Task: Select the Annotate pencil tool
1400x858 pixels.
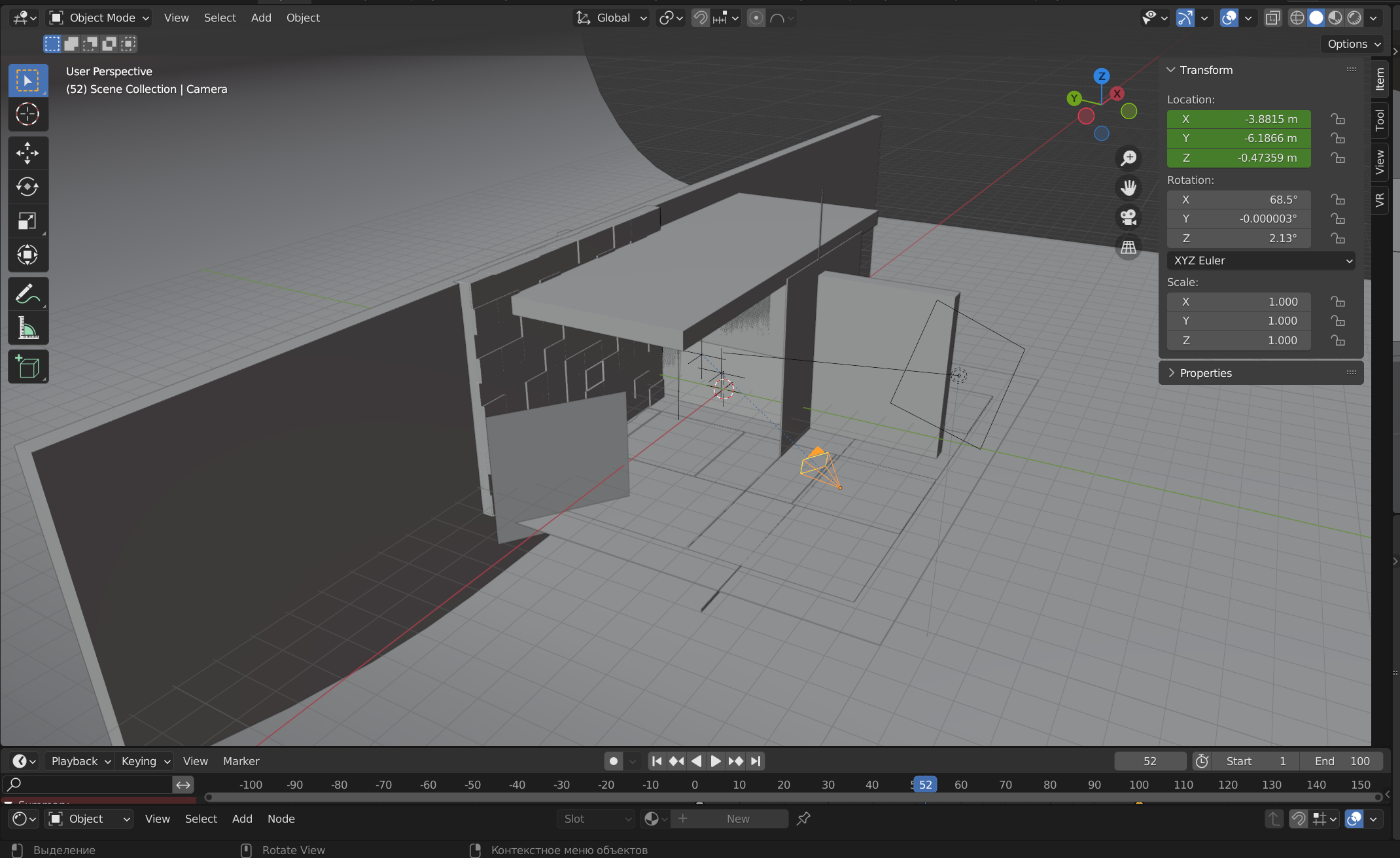Action: 27,295
